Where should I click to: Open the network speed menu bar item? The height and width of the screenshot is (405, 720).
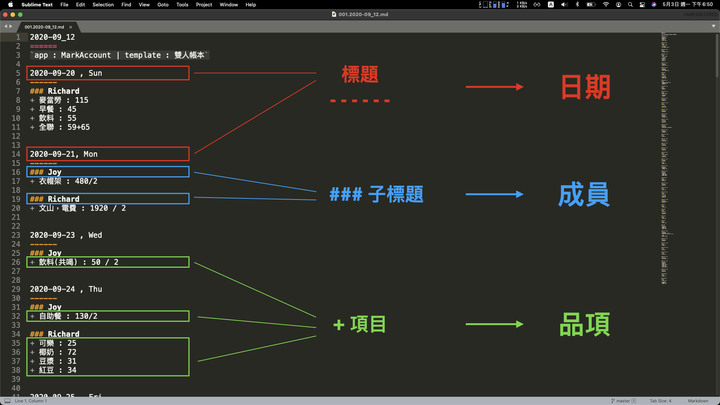[x=522, y=5]
